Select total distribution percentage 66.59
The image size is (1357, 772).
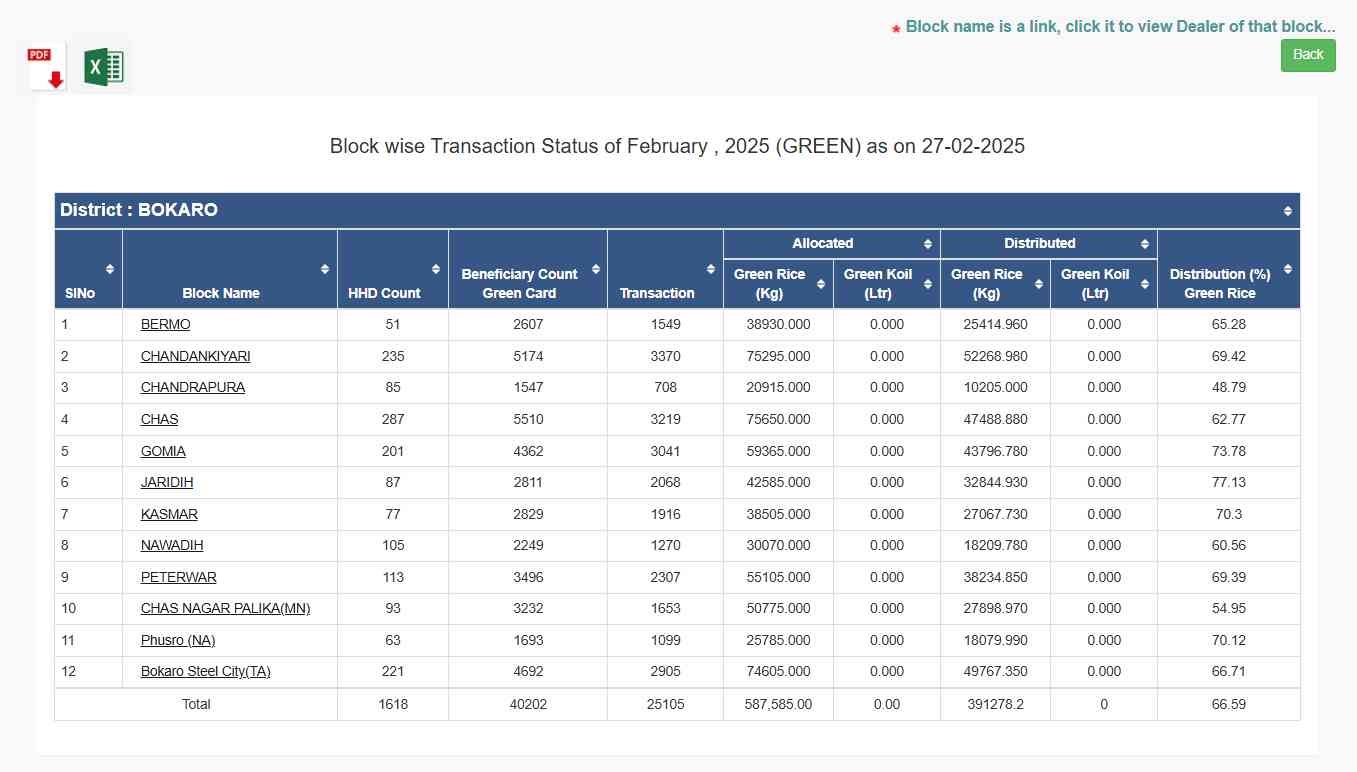[1228, 704]
